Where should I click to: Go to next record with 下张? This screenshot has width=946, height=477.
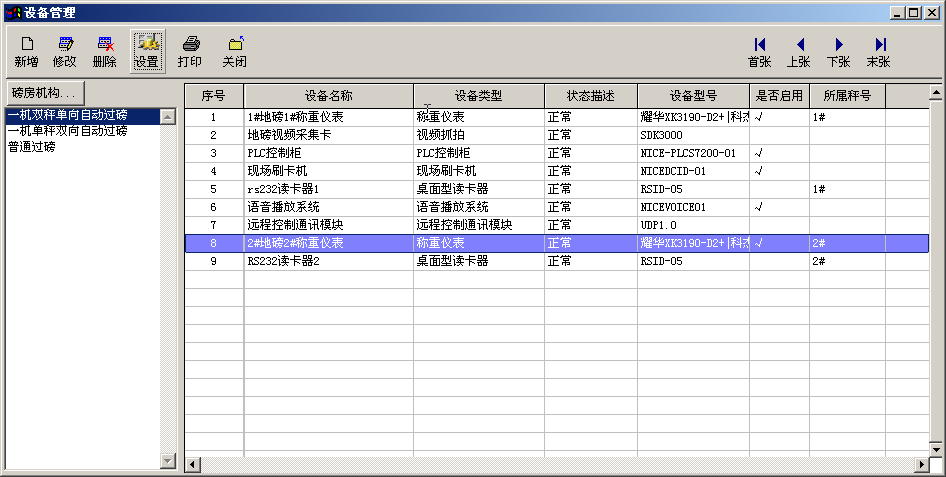pos(839,52)
